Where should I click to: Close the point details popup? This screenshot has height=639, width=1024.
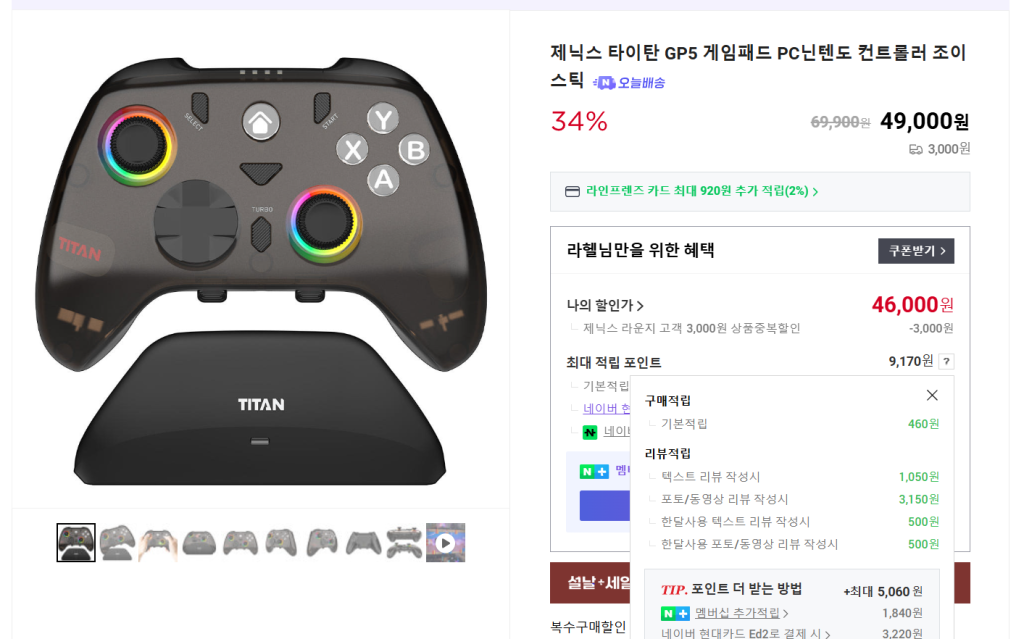[932, 395]
